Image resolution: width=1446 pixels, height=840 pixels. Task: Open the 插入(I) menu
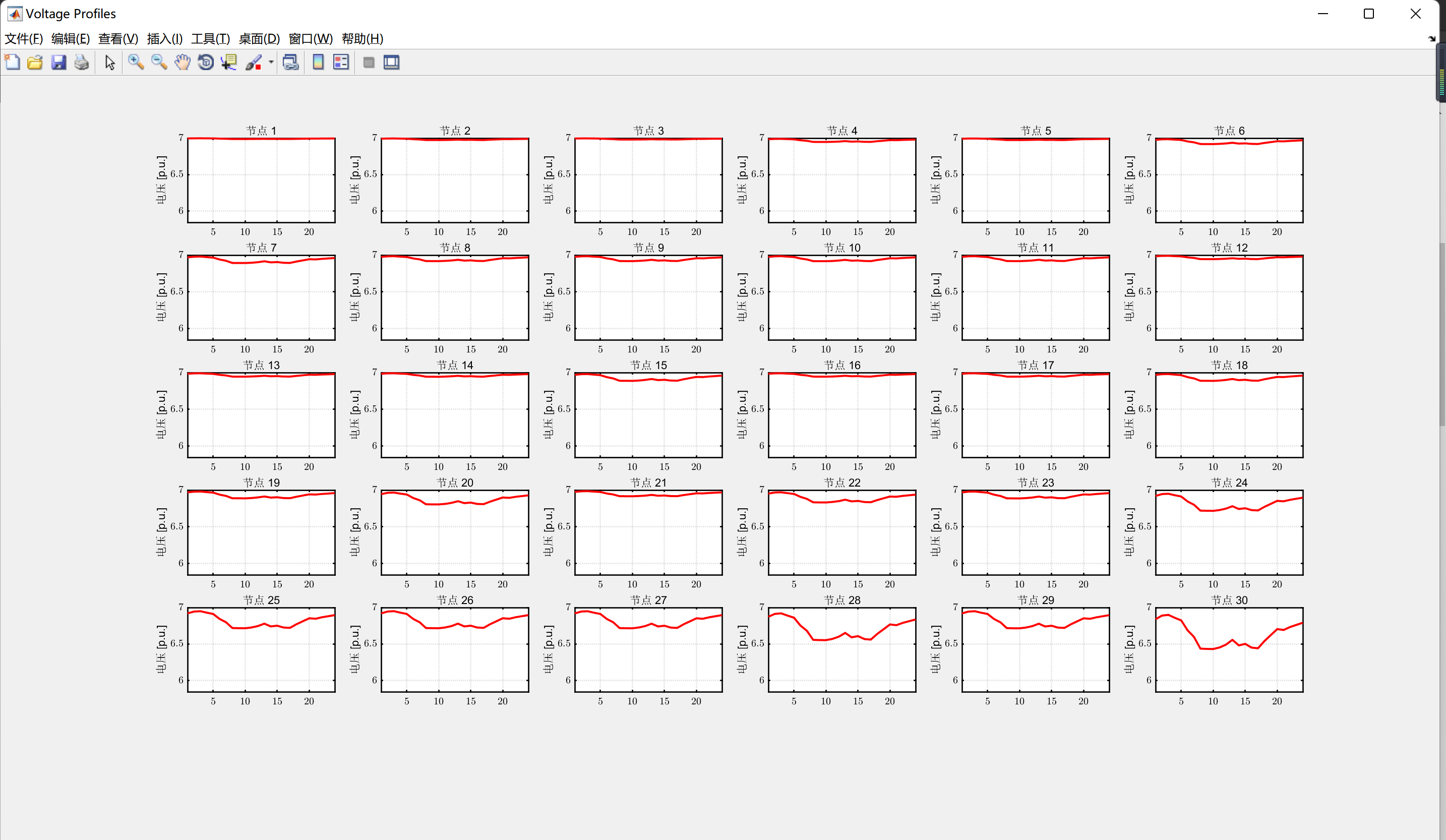coord(165,38)
